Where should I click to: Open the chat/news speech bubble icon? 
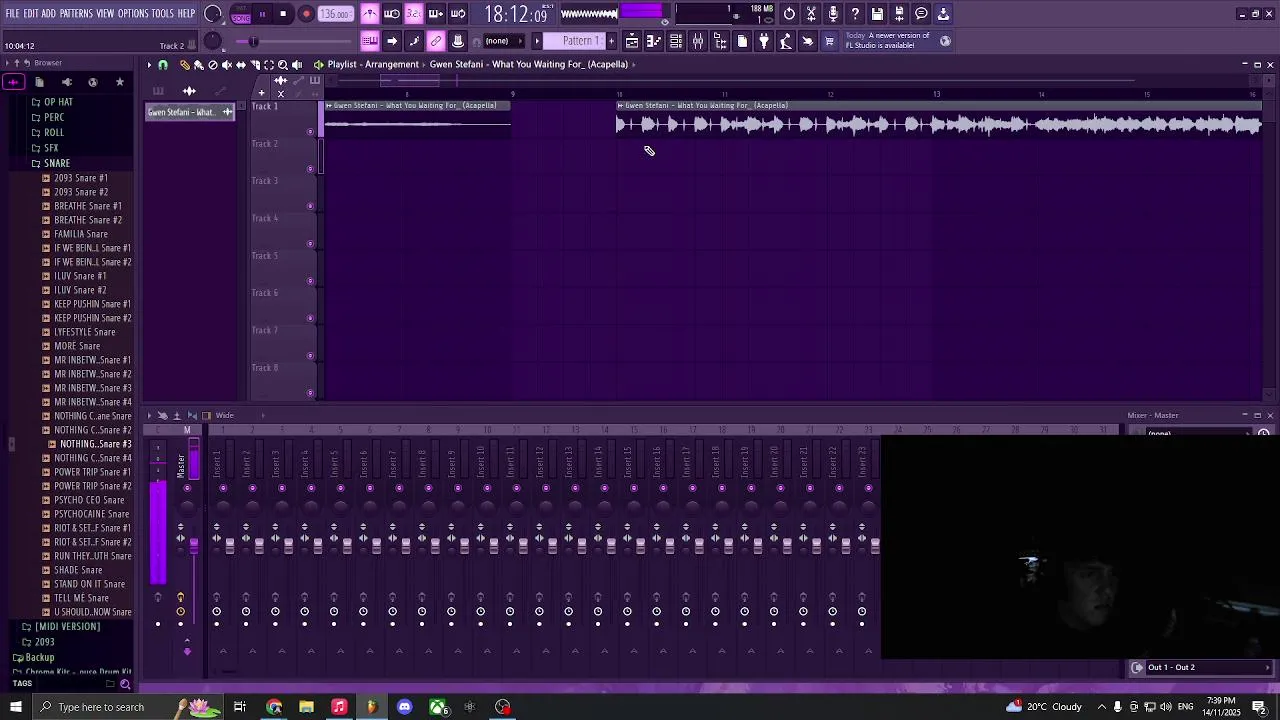[921, 14]
